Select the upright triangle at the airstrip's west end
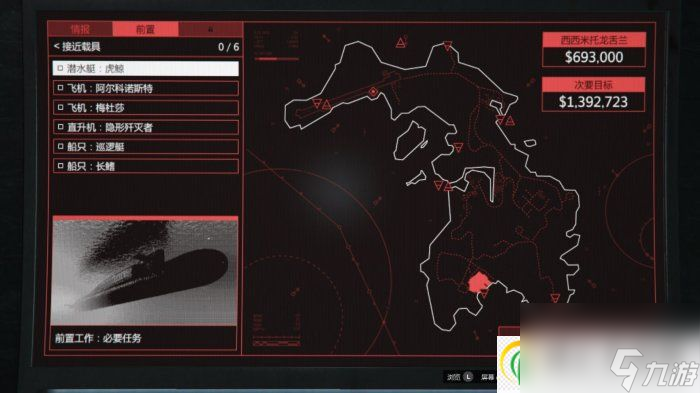This screenshot has height=393, width=700. (327, 105)
